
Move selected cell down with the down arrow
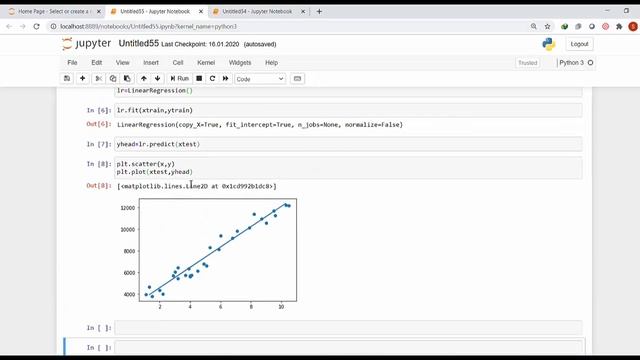click(158, 78)
